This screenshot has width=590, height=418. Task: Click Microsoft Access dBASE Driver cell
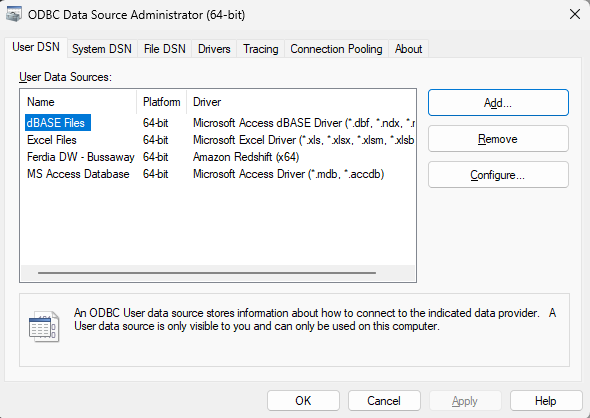(x=304, y=123)
